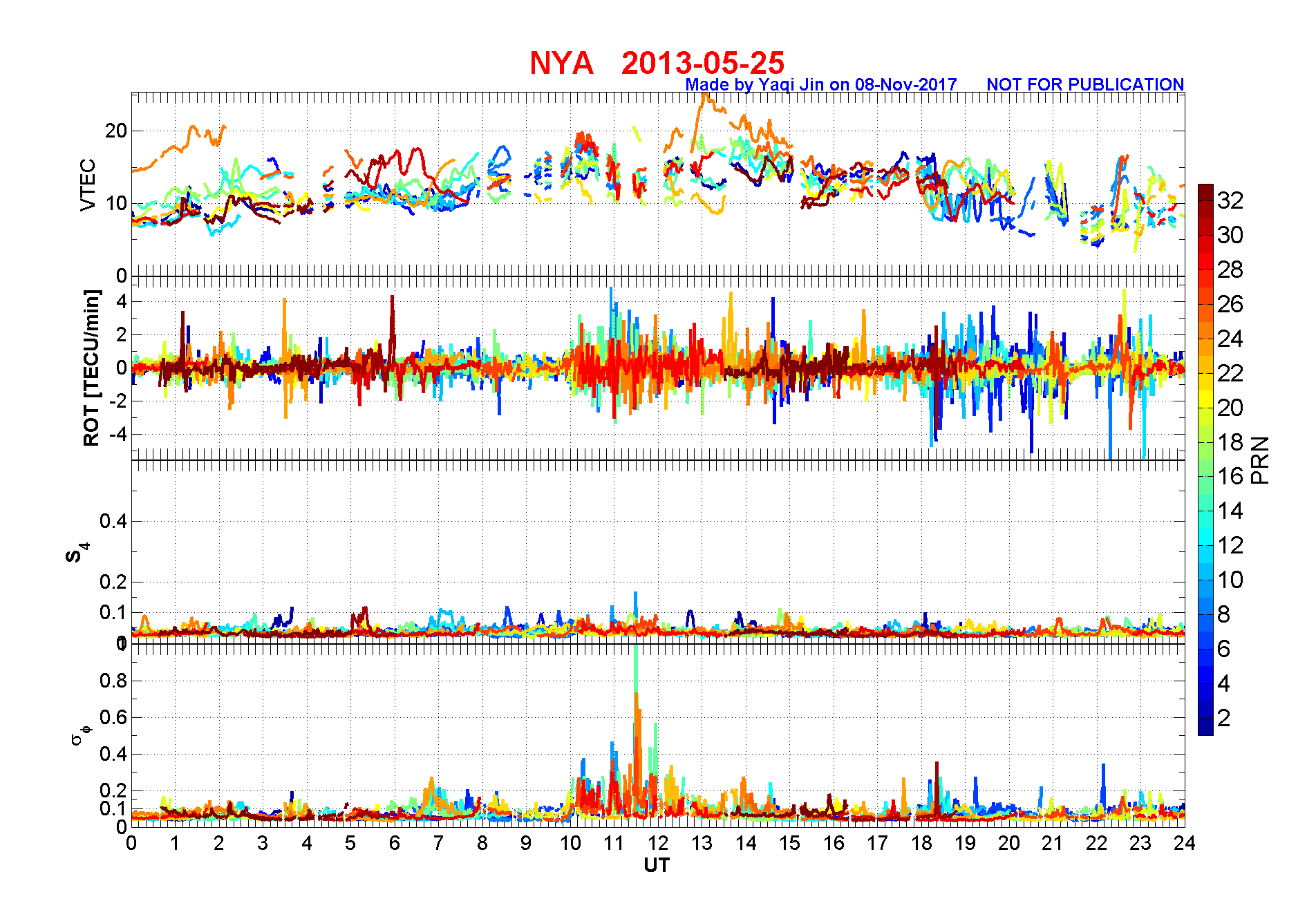The height and width of the screenshot is (919, 1316).
Task: Select the 'Made by Yaqi Jin on 08-Nov-2017' text
Action: [821, 85]
